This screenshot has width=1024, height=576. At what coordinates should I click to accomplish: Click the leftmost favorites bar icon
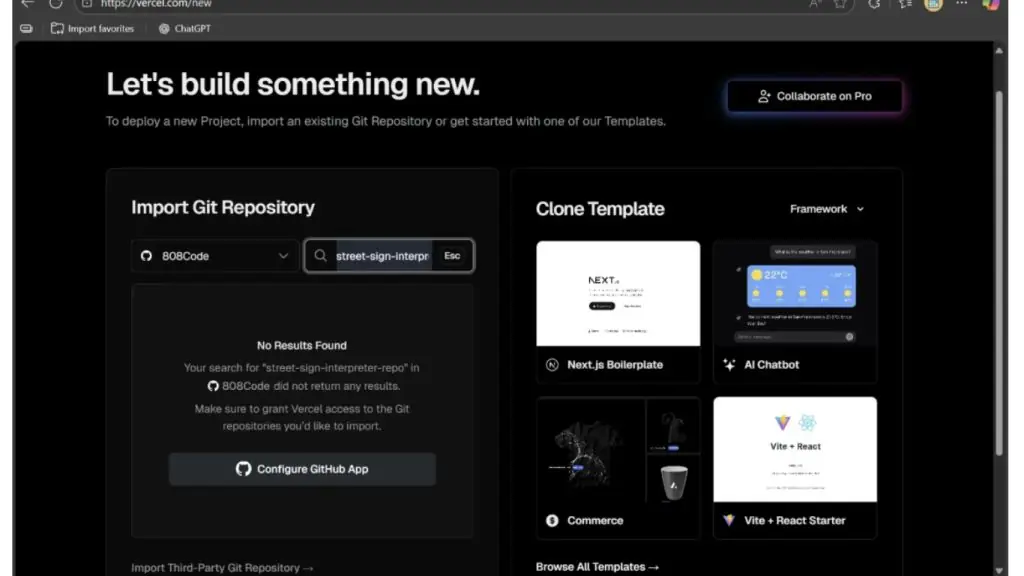click(x=26, y=29)
